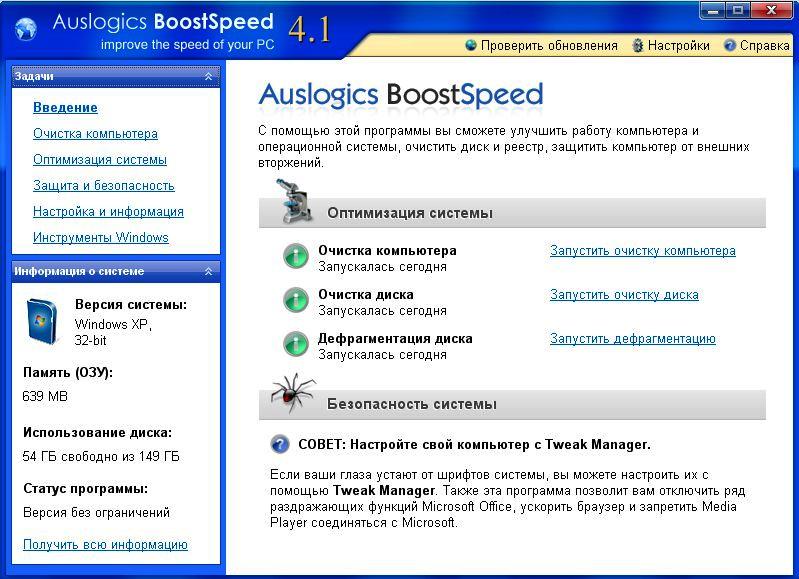This screenshot has width=799, height=579.
Task: Click the green status icon for Дефрагментация диска
Action: click(x=296, y=344)
